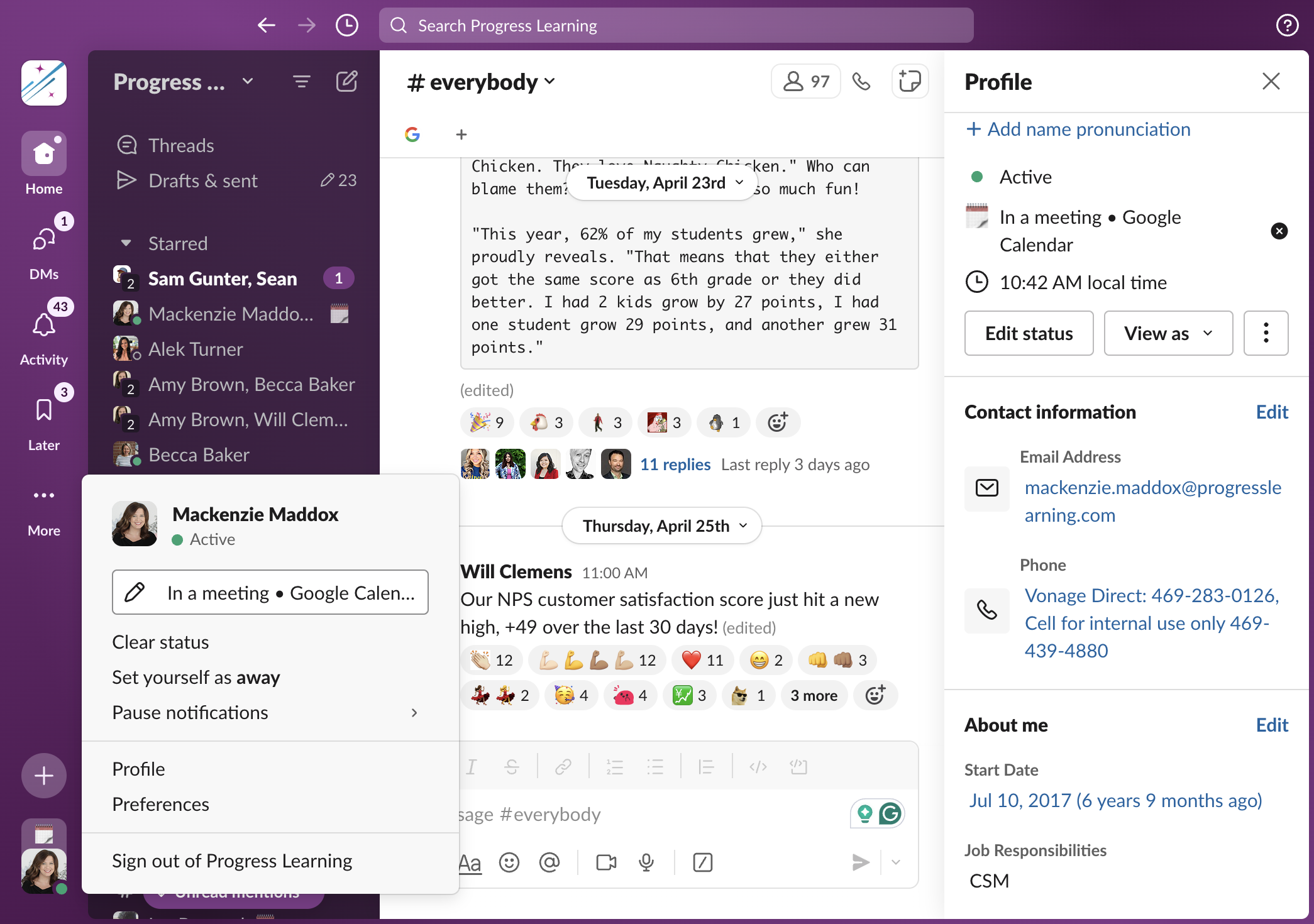The height and width of the screenshot is (924, 1314).
Task: Open Thursday, April 25th date dropdown
Action: (663, 525)
